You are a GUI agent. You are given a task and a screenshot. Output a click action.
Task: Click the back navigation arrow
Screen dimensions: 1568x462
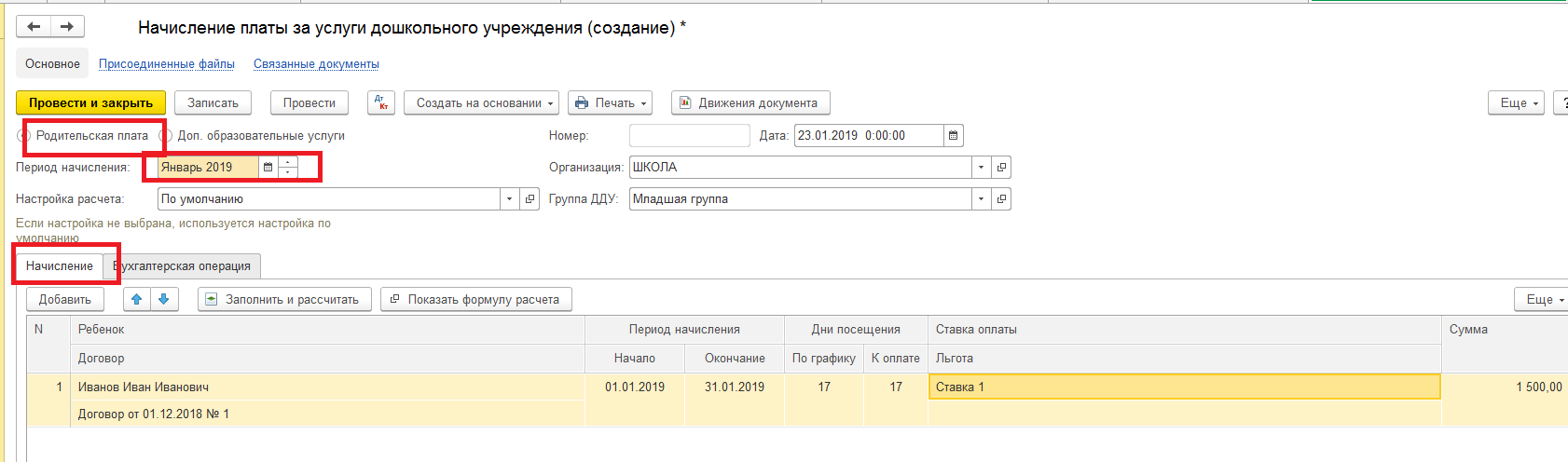coord(34,27)
